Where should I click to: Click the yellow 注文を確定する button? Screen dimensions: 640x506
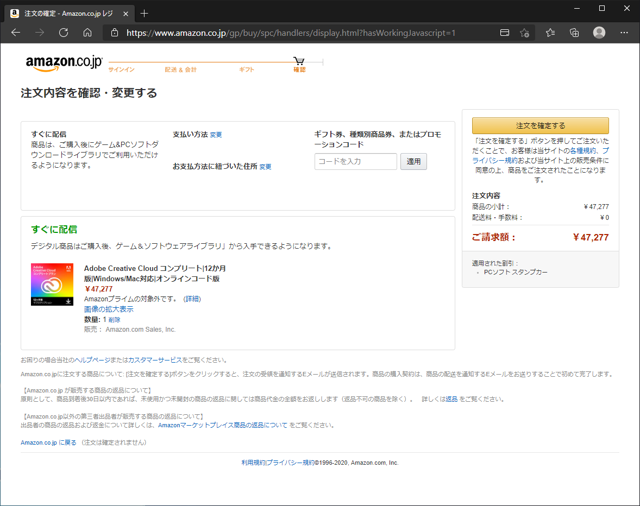540,126
